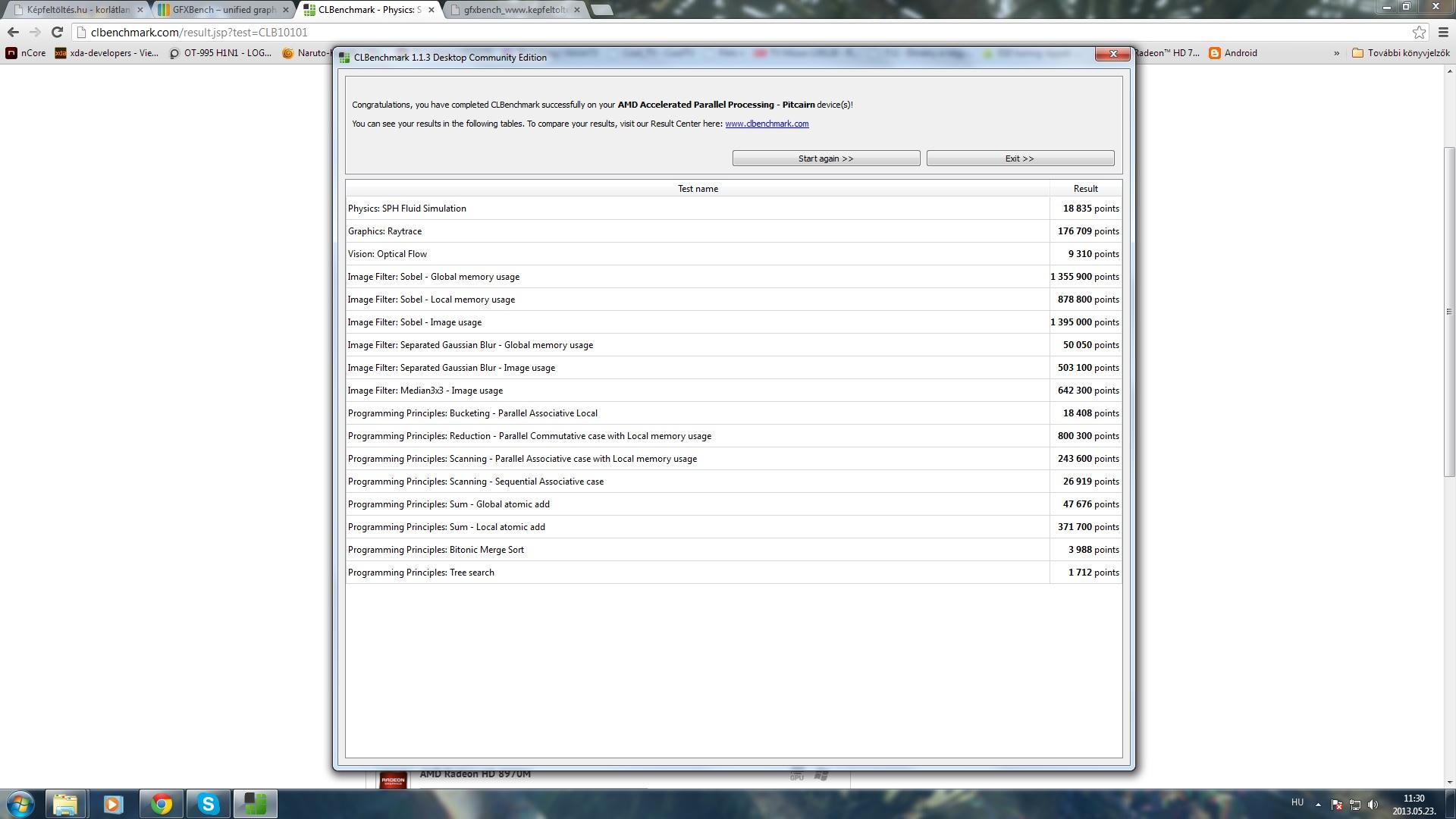Open Windows Explorer from taskbar
Viewport: 1456px width, 819px height.
(65, 804)
